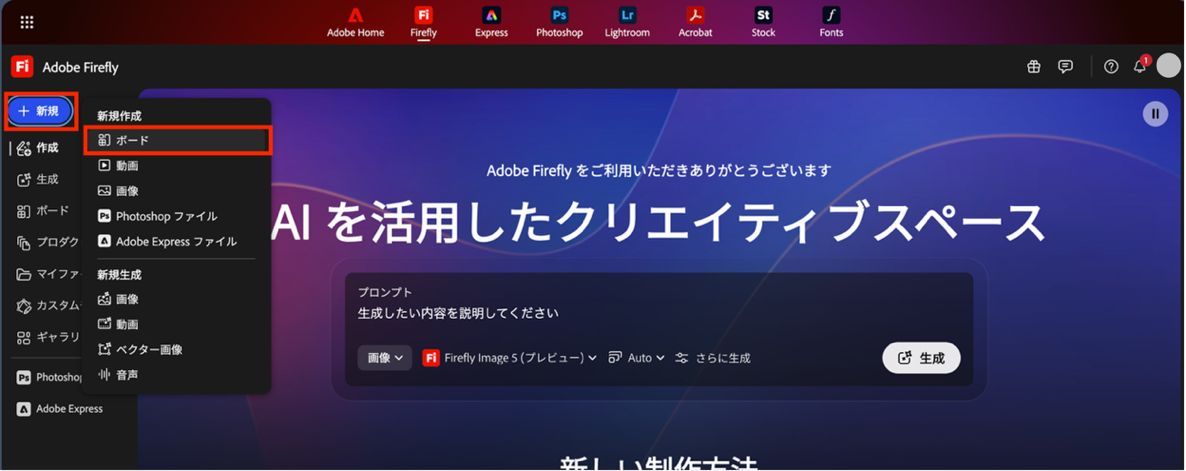
Task: Click the prompt text input field
Action: coord(658,312)
